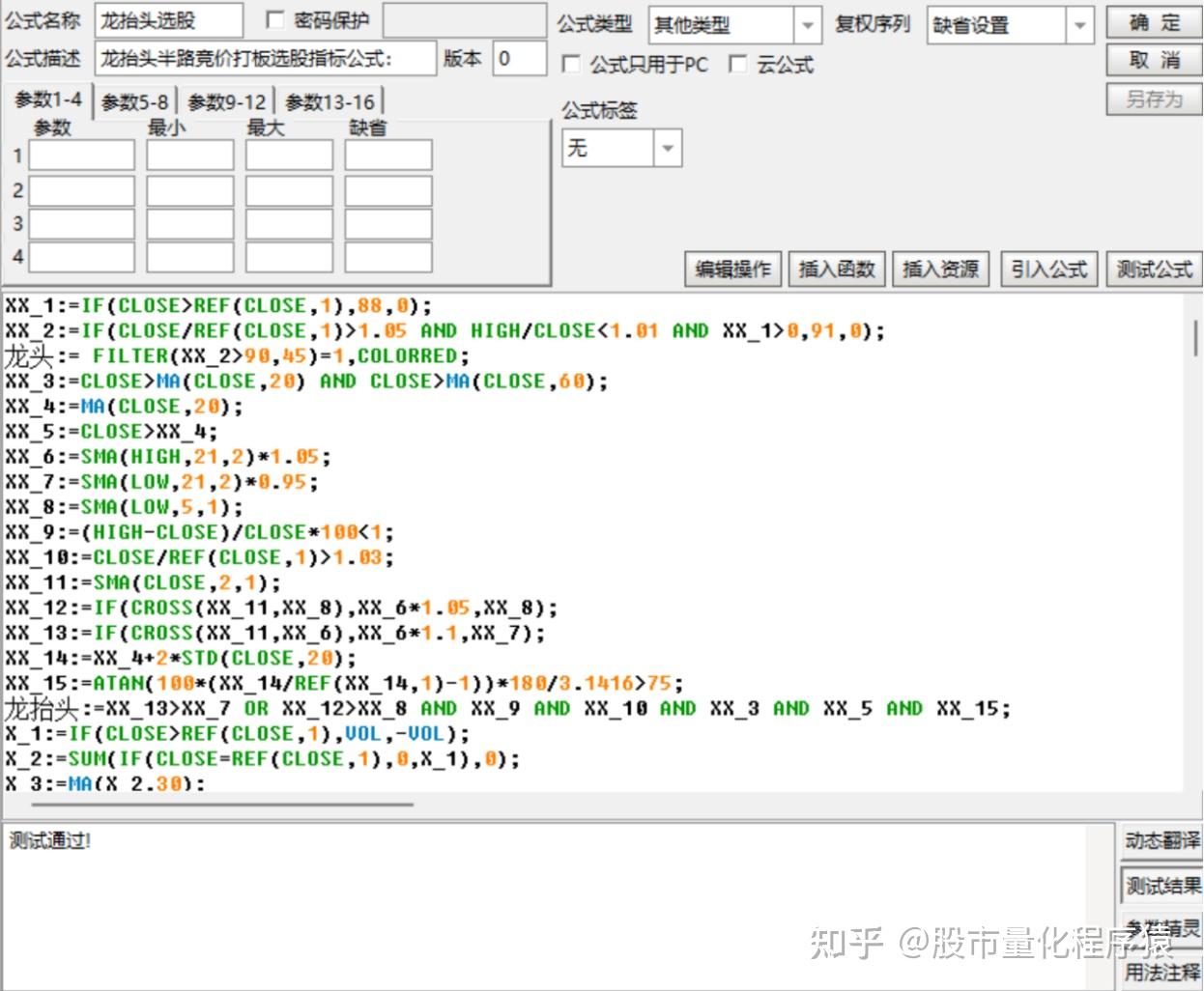Show the 动态翻译 panel

[1162, 840]
